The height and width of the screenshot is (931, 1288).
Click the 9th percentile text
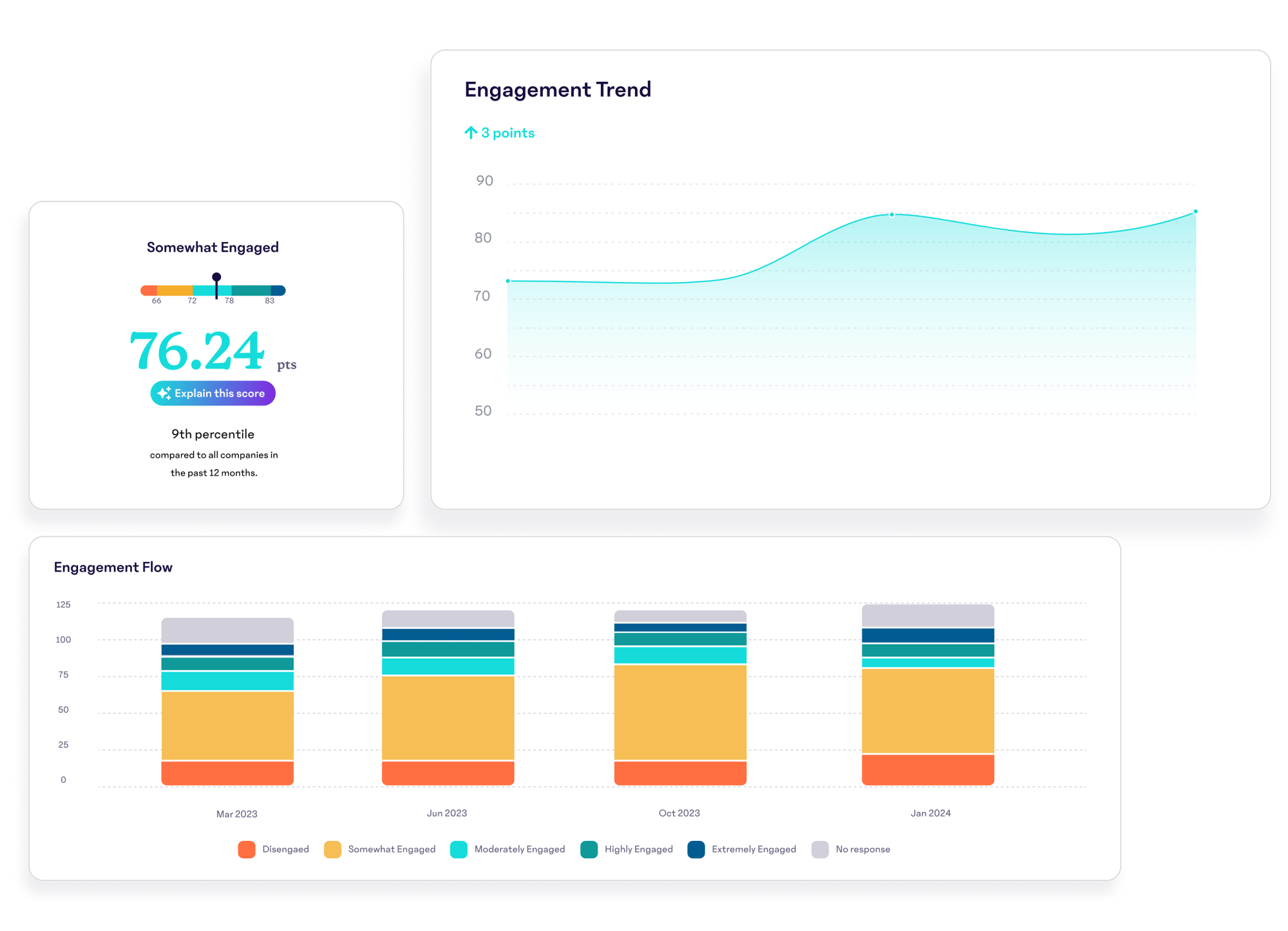tap(213, 434)
